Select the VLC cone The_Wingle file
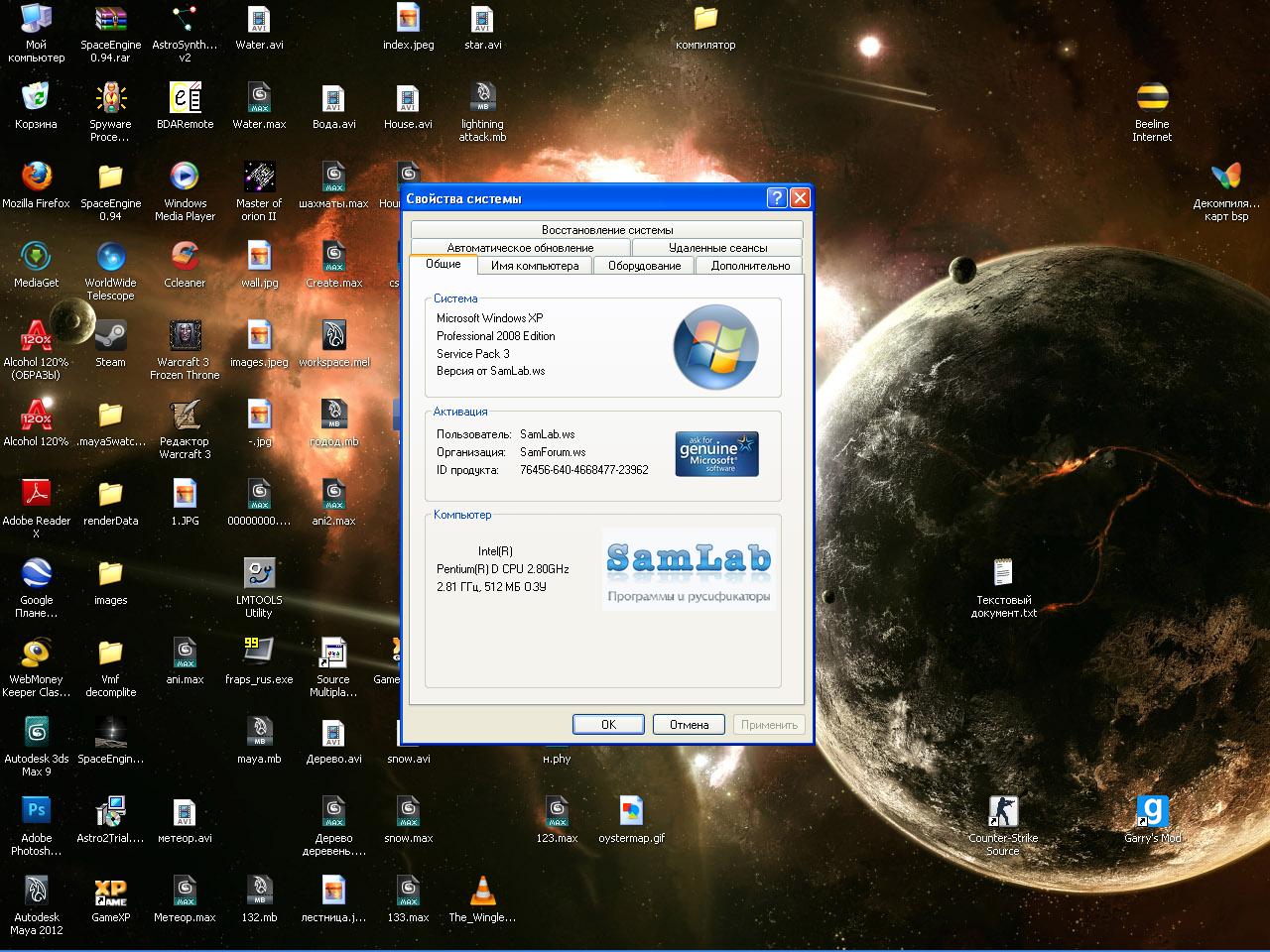Viewport: 1270px width, 952px height. [x=482, y=891]
